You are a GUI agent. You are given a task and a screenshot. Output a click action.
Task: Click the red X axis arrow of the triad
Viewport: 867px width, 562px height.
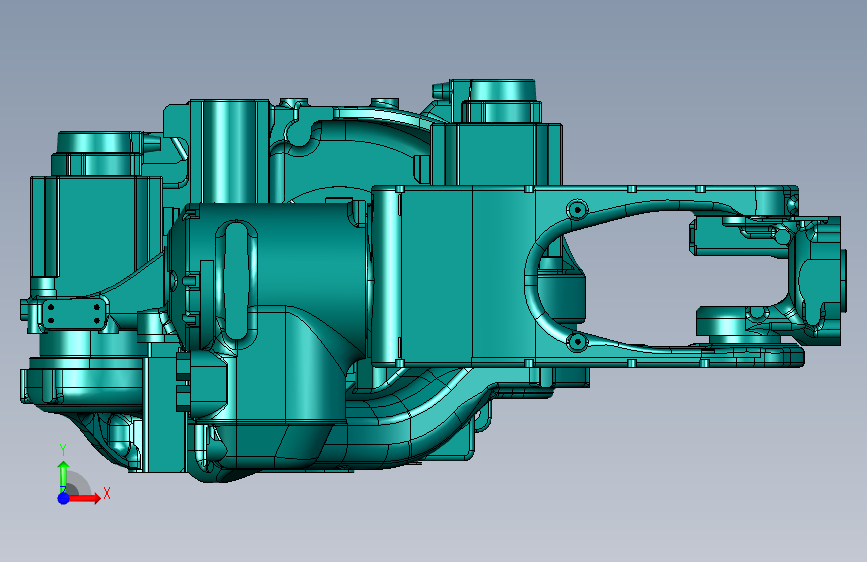point(85,498)
